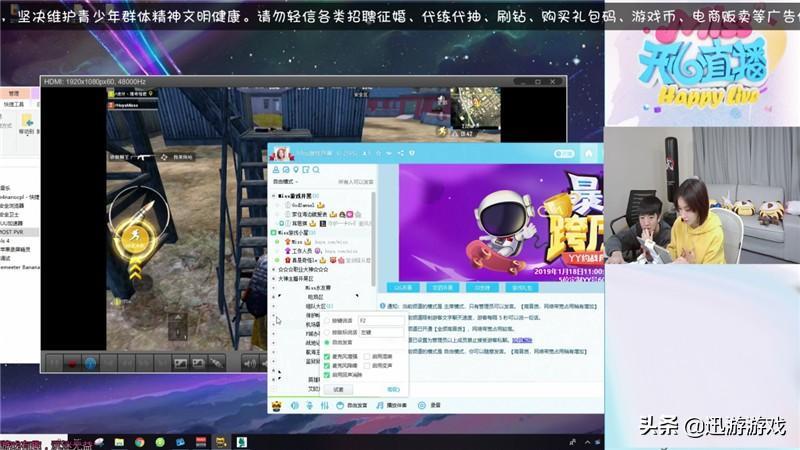Open the 自由发言 speak-mode menu in bottom bar
The width and height of the screenshot is (800, 450).
coord(352,406)
